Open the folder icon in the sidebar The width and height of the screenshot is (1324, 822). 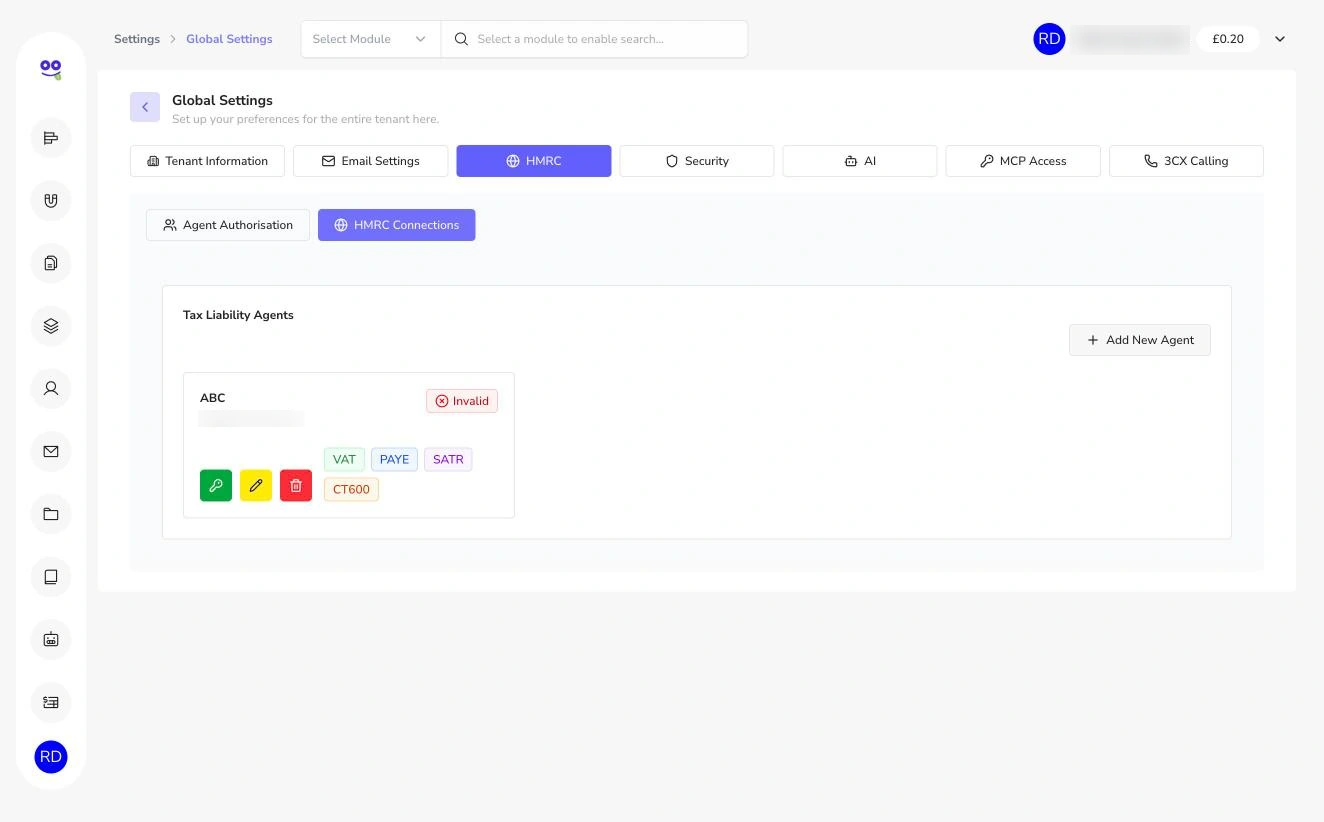coord(51,514)
